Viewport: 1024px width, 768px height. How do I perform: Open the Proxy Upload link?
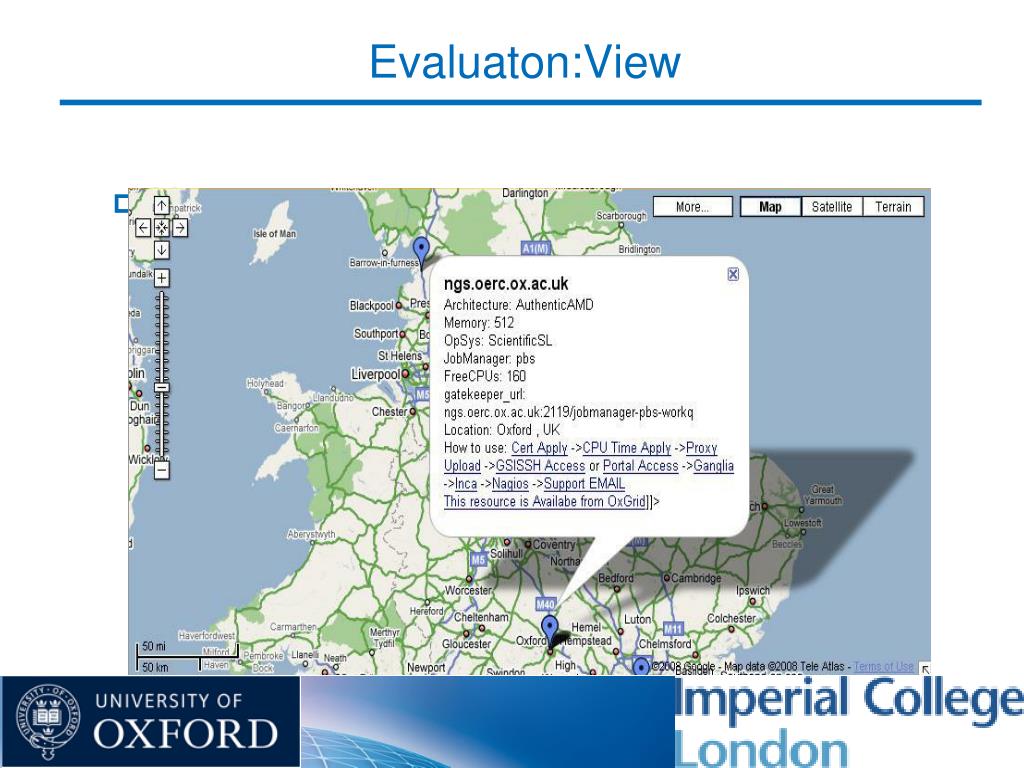click(701, 448)
